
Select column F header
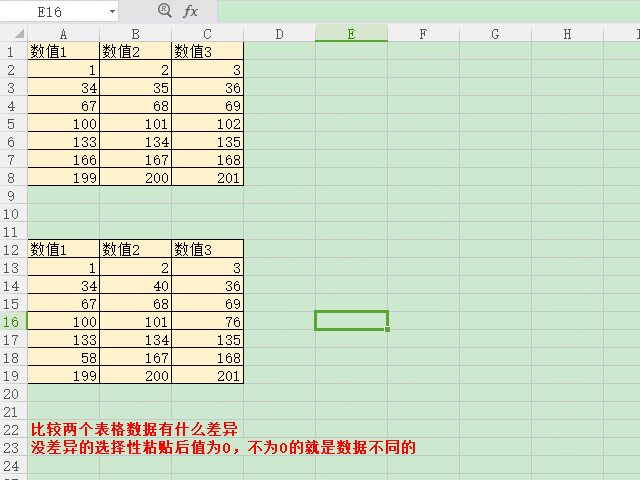[x=423, y=33]
